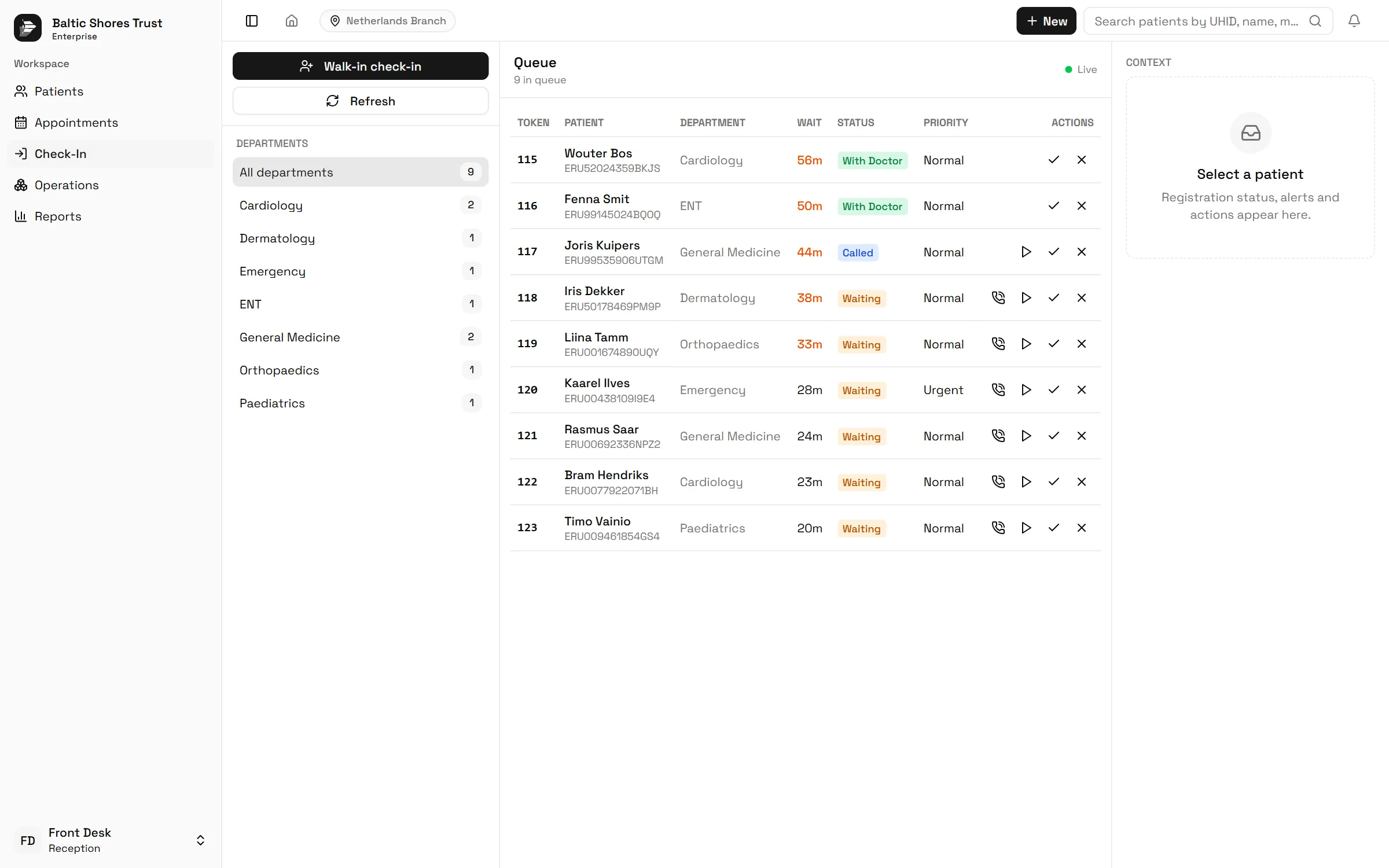1389x868 pixels.
Task: Filter queue by Cardiology department
Action: [x=361, y=205]
